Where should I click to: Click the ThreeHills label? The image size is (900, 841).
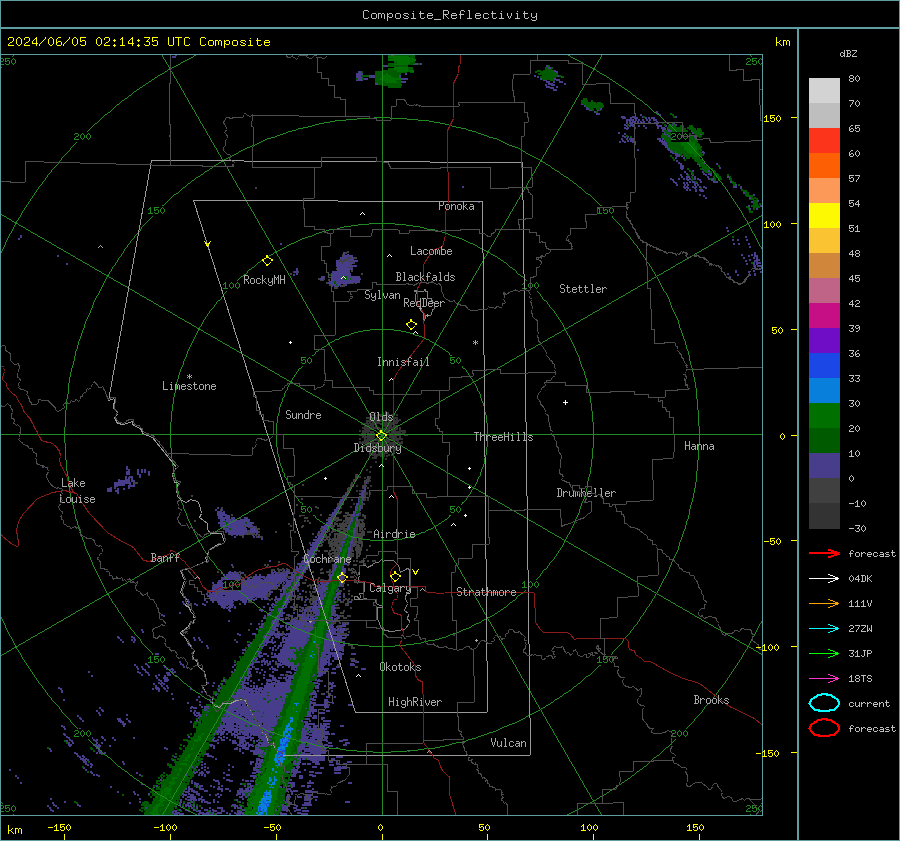coord(503,437)
